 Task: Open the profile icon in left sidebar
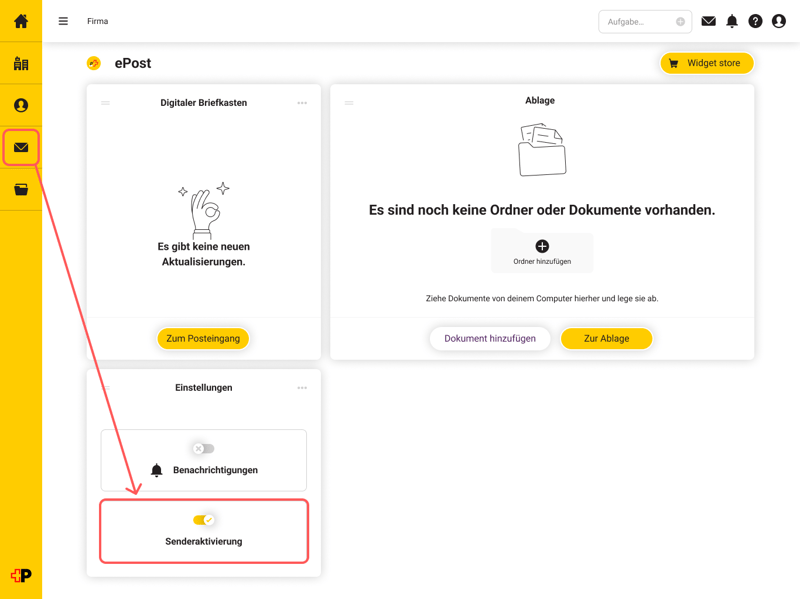[21, 105]
